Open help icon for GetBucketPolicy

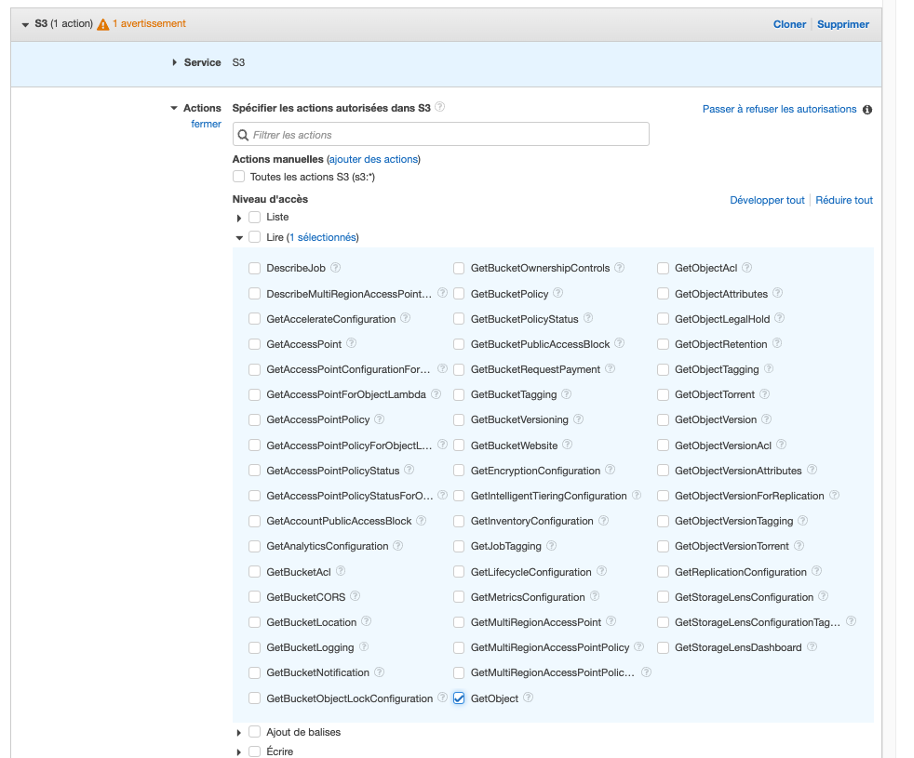point(558,293)
